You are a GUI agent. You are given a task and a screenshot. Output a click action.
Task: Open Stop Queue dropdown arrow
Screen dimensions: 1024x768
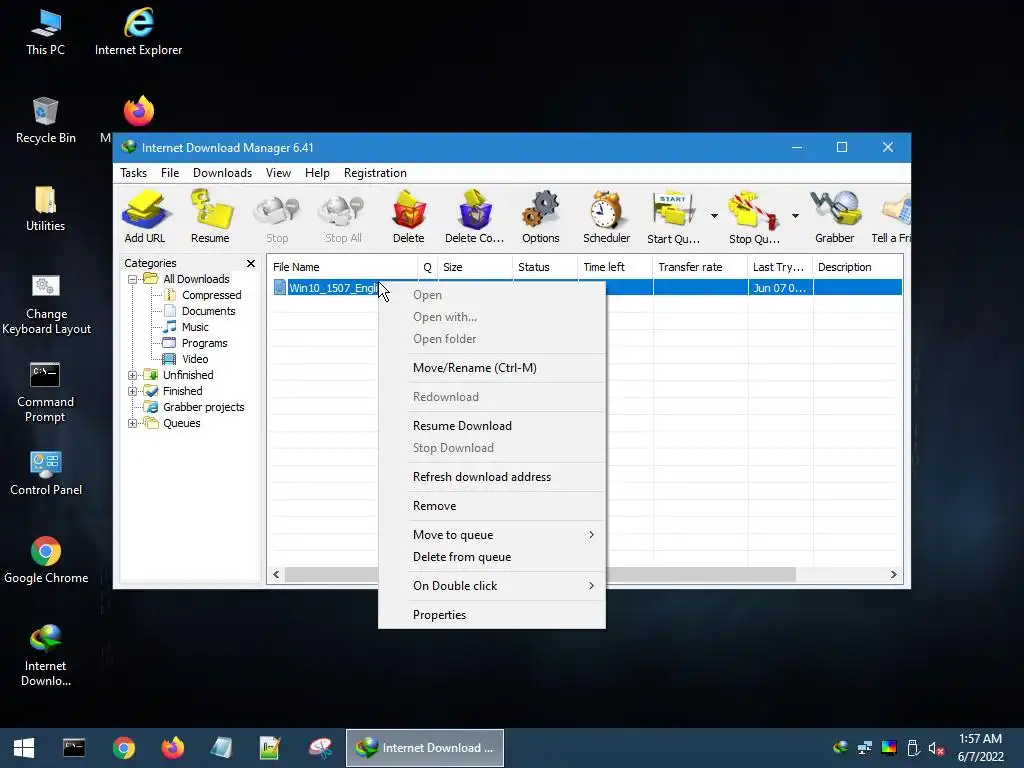pyautogui.click(x=795, y=216)
